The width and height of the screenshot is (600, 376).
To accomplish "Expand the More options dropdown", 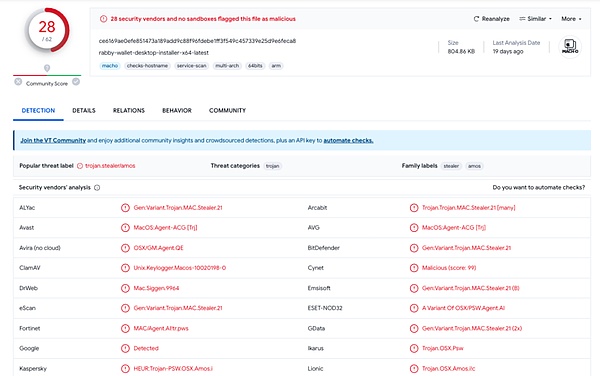I will tap(571, 19).
